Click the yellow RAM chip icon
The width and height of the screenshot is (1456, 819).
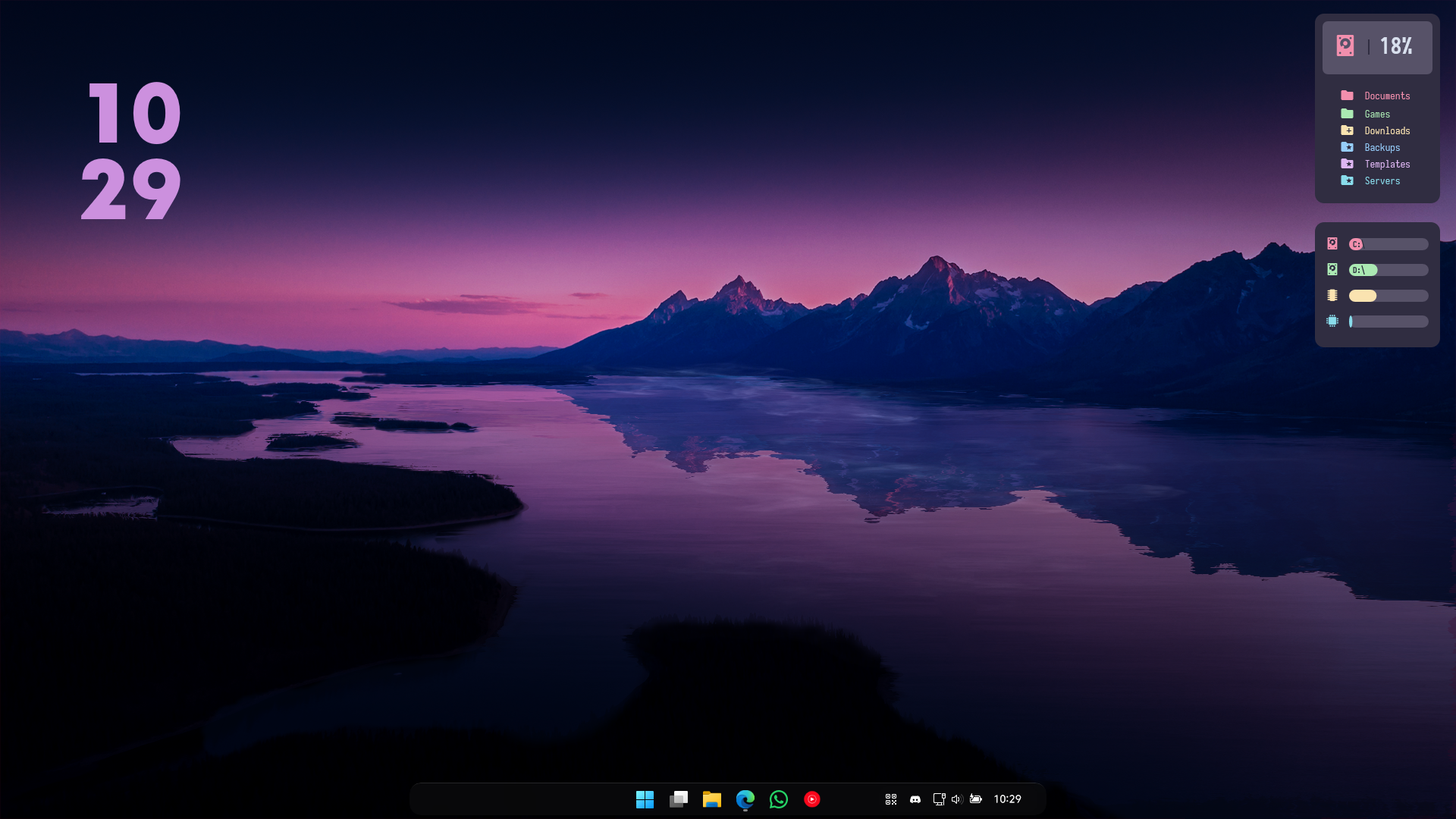pyautogui.click(x=1332, y=295)
